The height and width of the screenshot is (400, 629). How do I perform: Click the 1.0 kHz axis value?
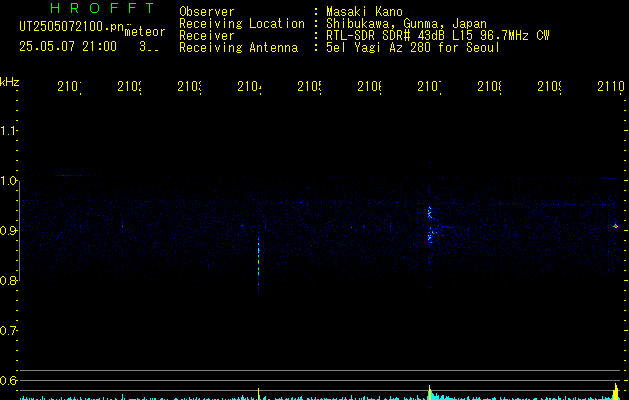[8, 181]
